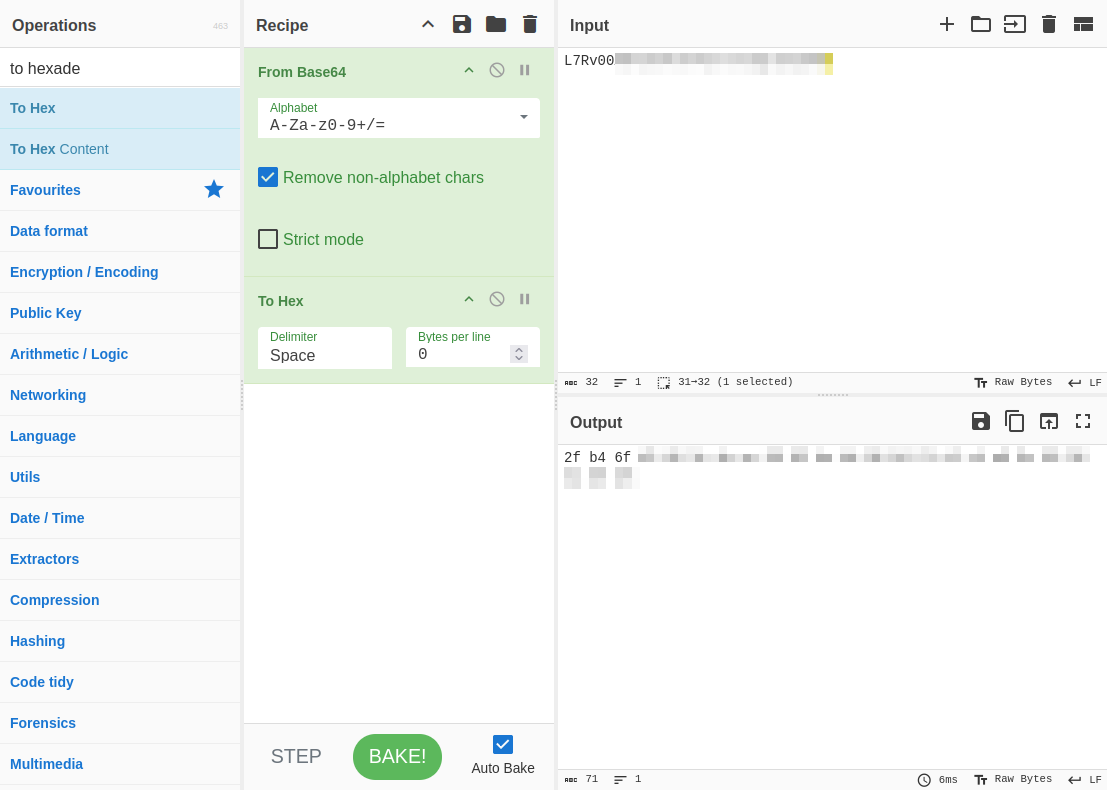The height and width of the screenshot is (790, 1107).
Task: Open the To Hex Delimiter dropdown
Action: pyautogui.click(x=324, y=348)
